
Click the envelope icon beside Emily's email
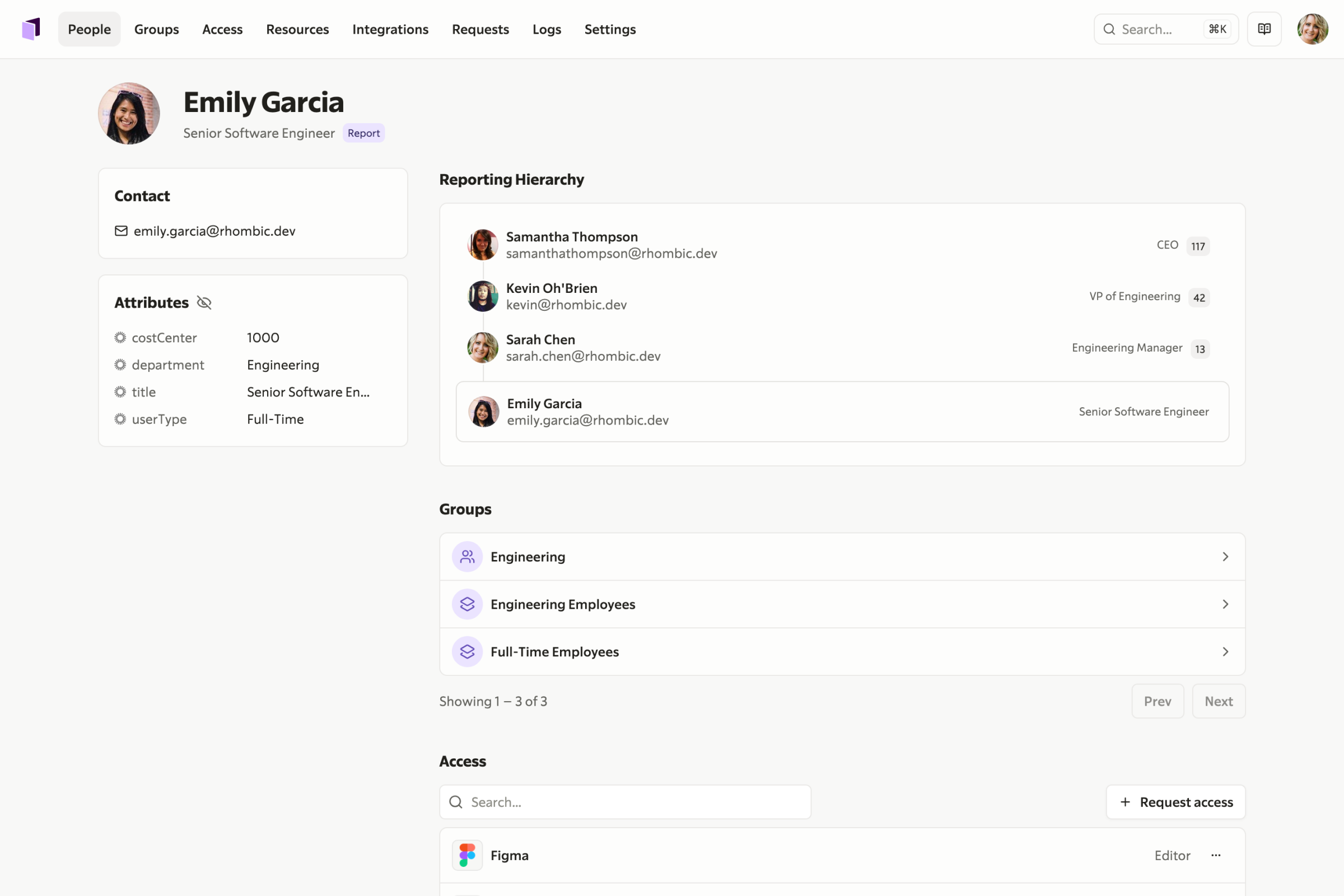tap(120, 231)
